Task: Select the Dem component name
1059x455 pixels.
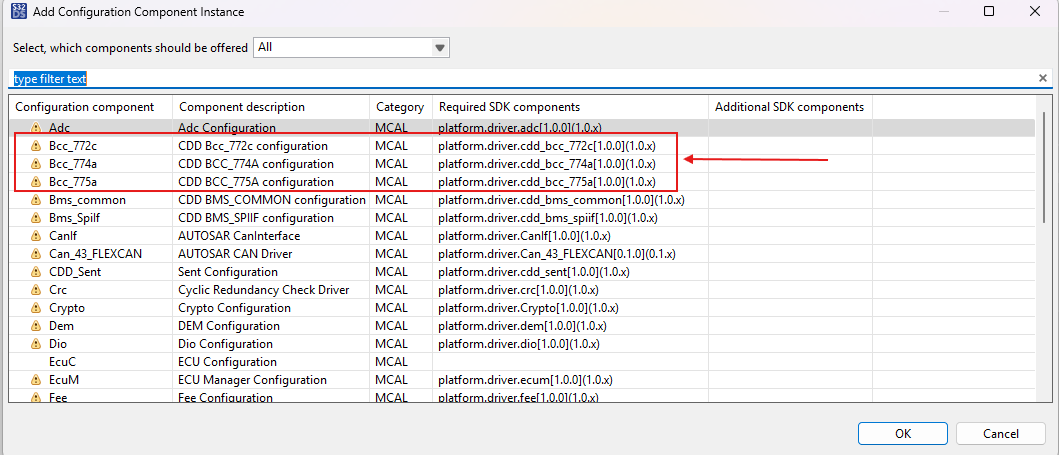Action: (61, 326)
